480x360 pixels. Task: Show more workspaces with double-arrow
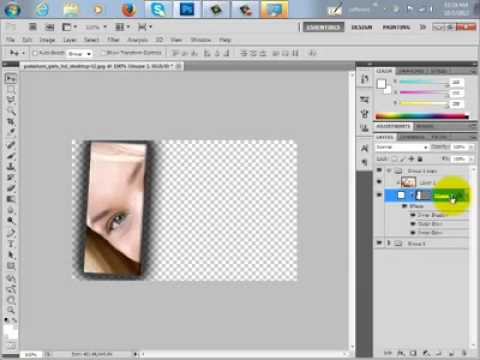coord(423,27)
